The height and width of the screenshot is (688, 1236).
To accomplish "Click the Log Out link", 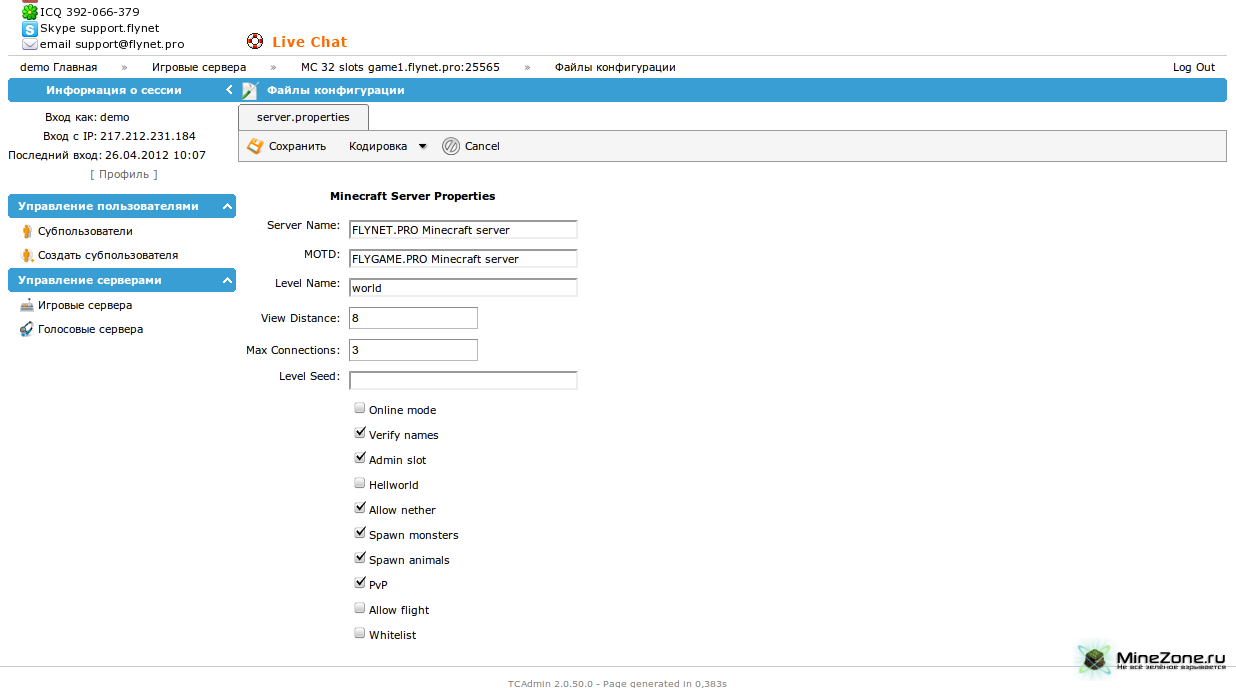I will pos(1193,68).
